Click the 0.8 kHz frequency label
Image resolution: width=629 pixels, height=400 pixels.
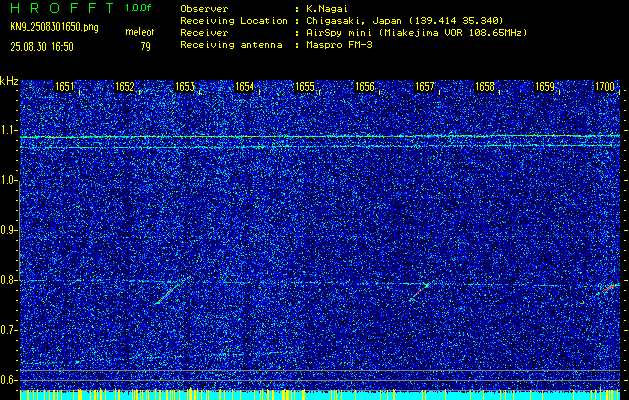pyautogui.click(x=9, y=280)
